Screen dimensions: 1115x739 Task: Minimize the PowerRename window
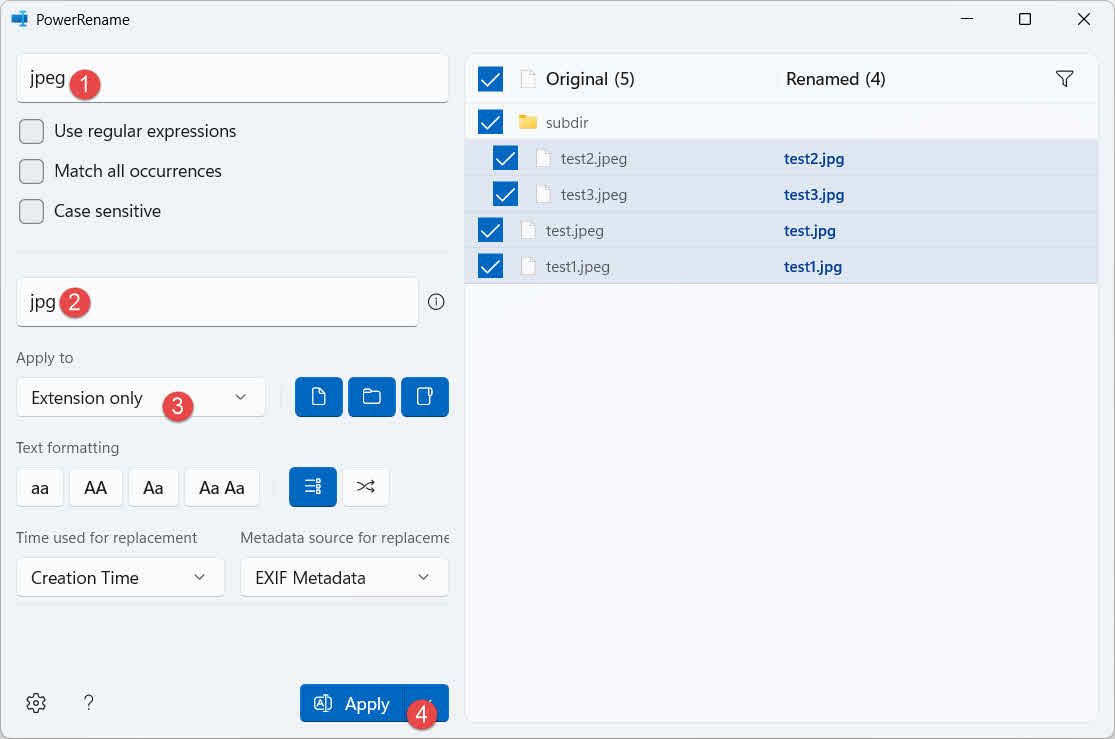(x=967, y=19)
